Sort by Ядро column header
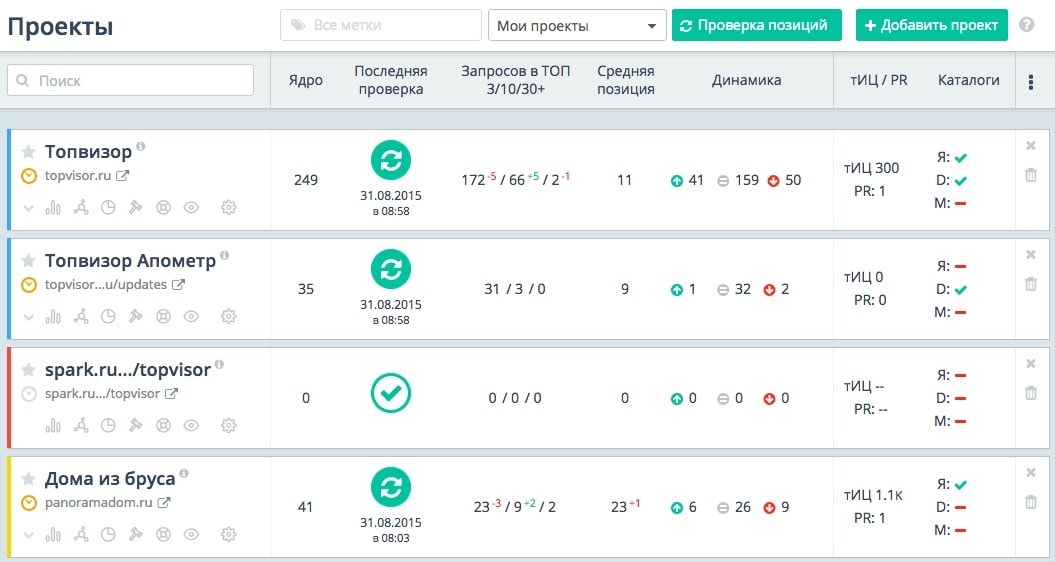Viewport: 1055px width, 562px height. point(306,80)
